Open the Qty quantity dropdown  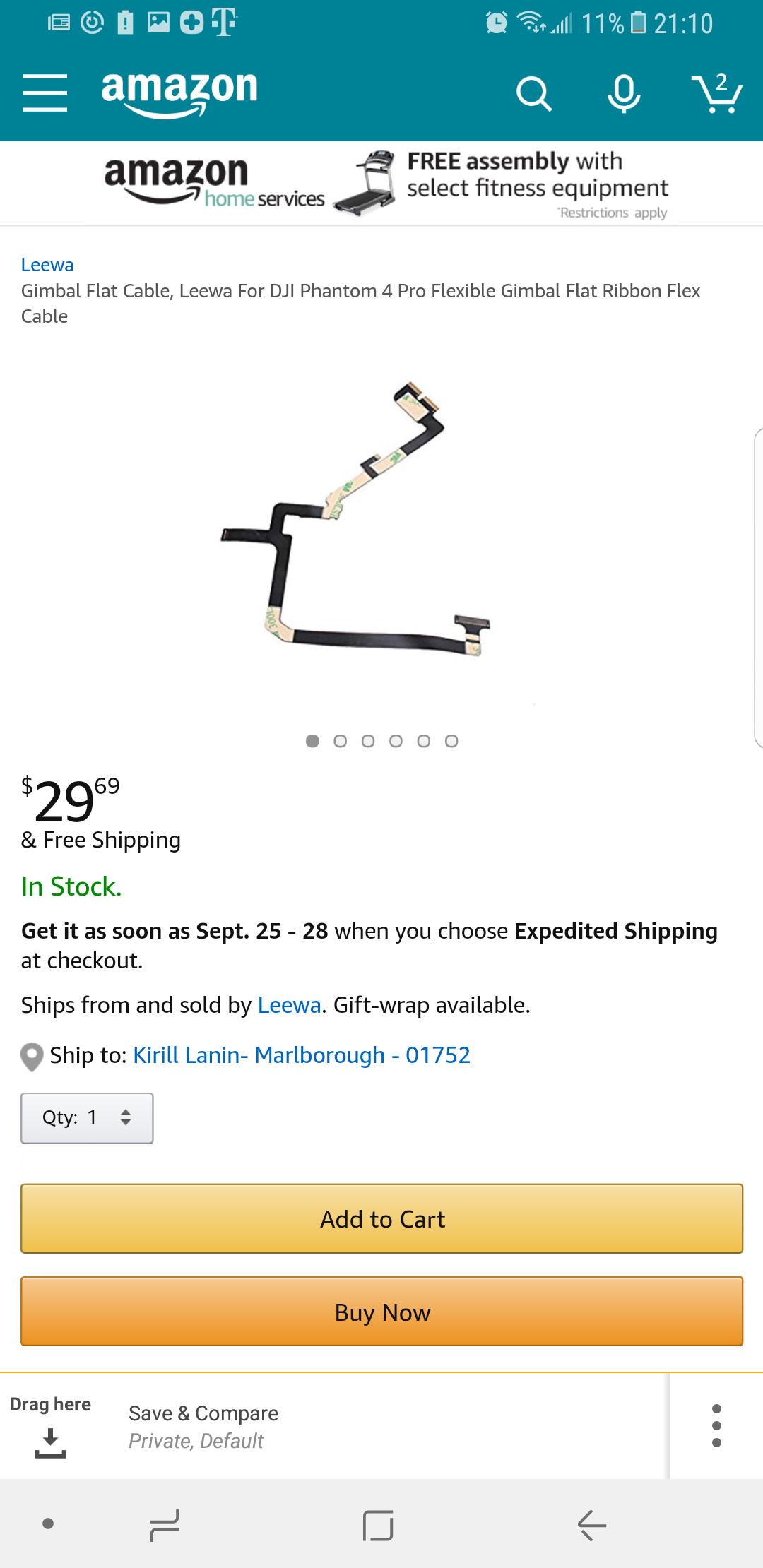[87, 1118]
